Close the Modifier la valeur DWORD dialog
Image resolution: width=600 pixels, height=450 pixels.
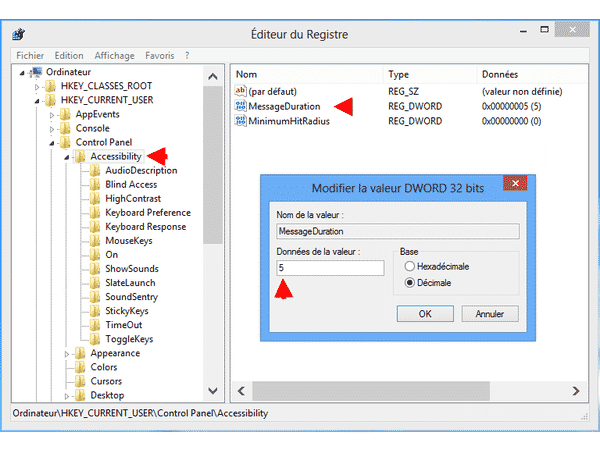(515, 184)
